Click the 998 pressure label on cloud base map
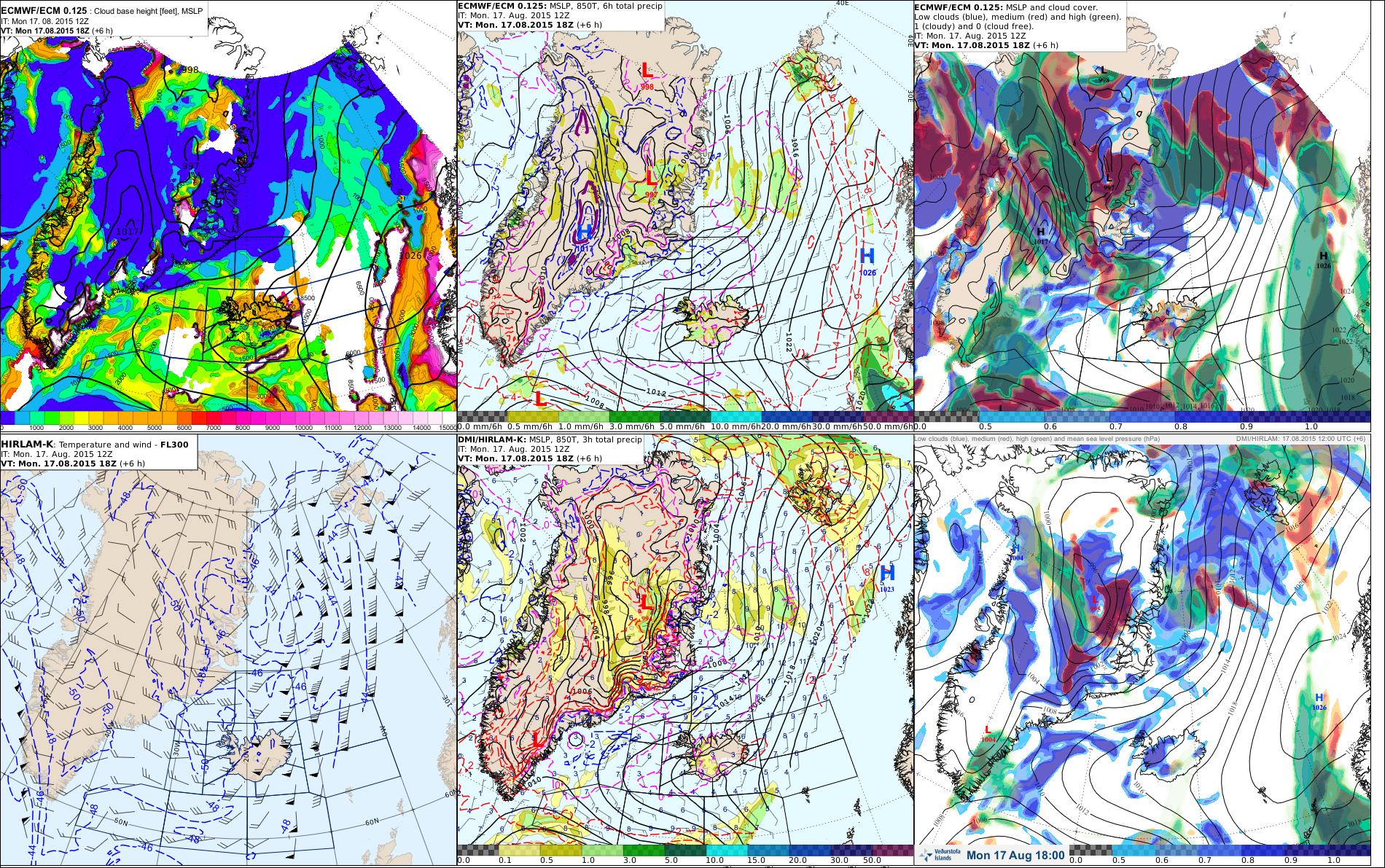The width and height of the screenshot is (1385, 868). click(x=190, y=70)
